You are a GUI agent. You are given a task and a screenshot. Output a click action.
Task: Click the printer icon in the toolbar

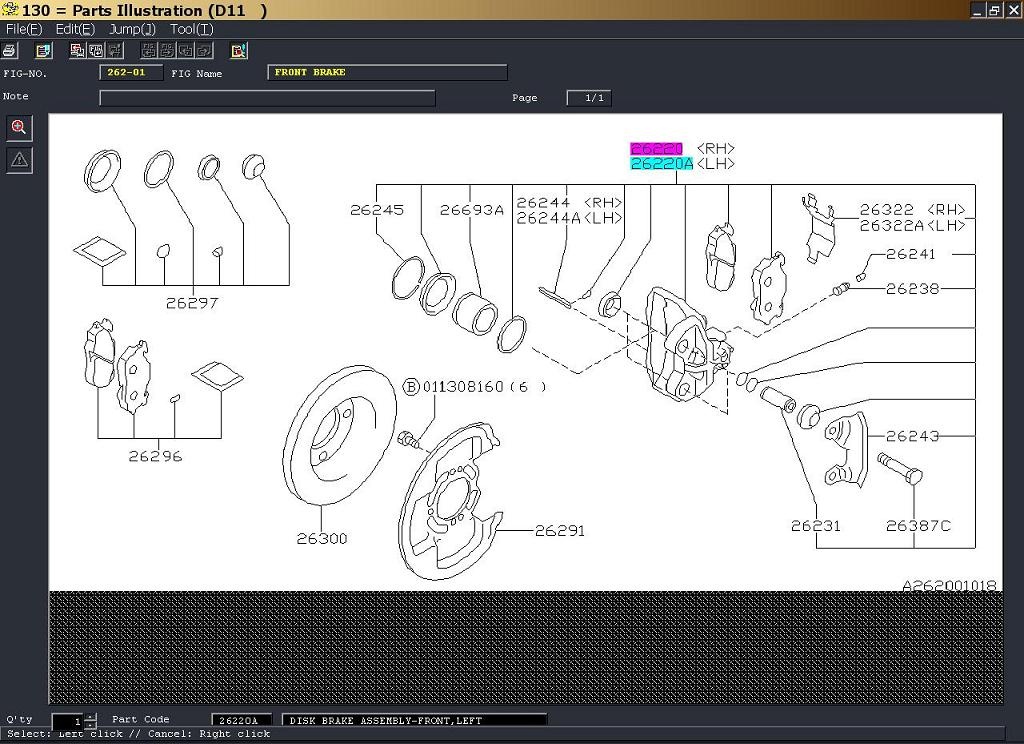coord(10,50)
